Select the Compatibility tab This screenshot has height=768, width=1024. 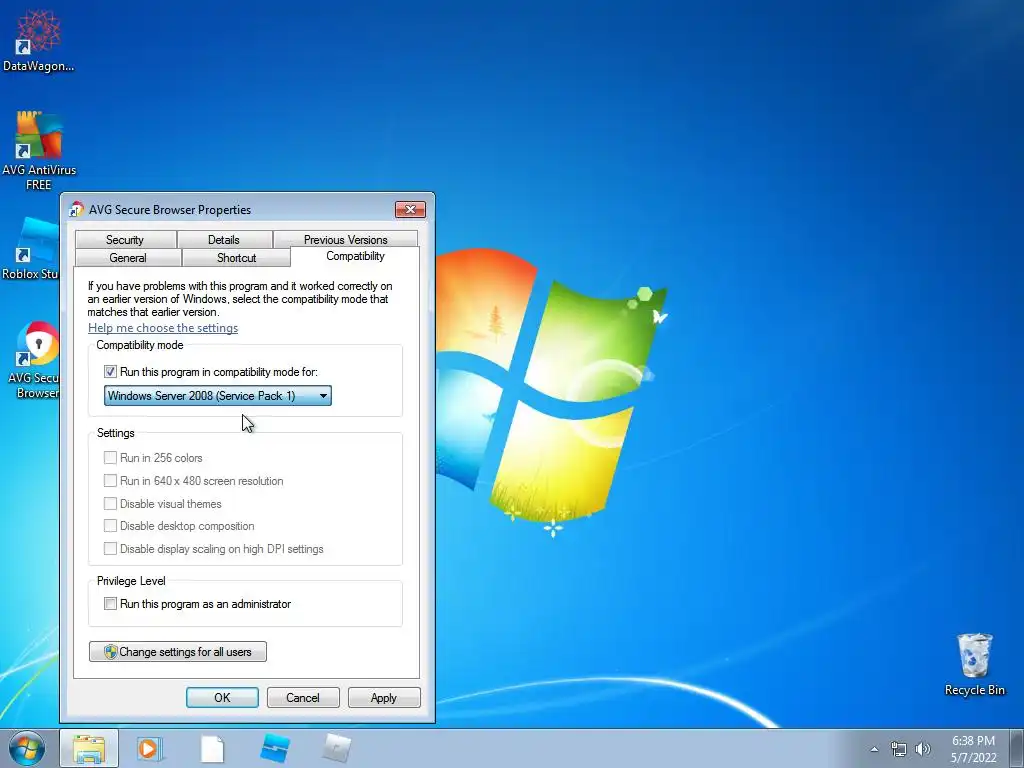[355, 256]
